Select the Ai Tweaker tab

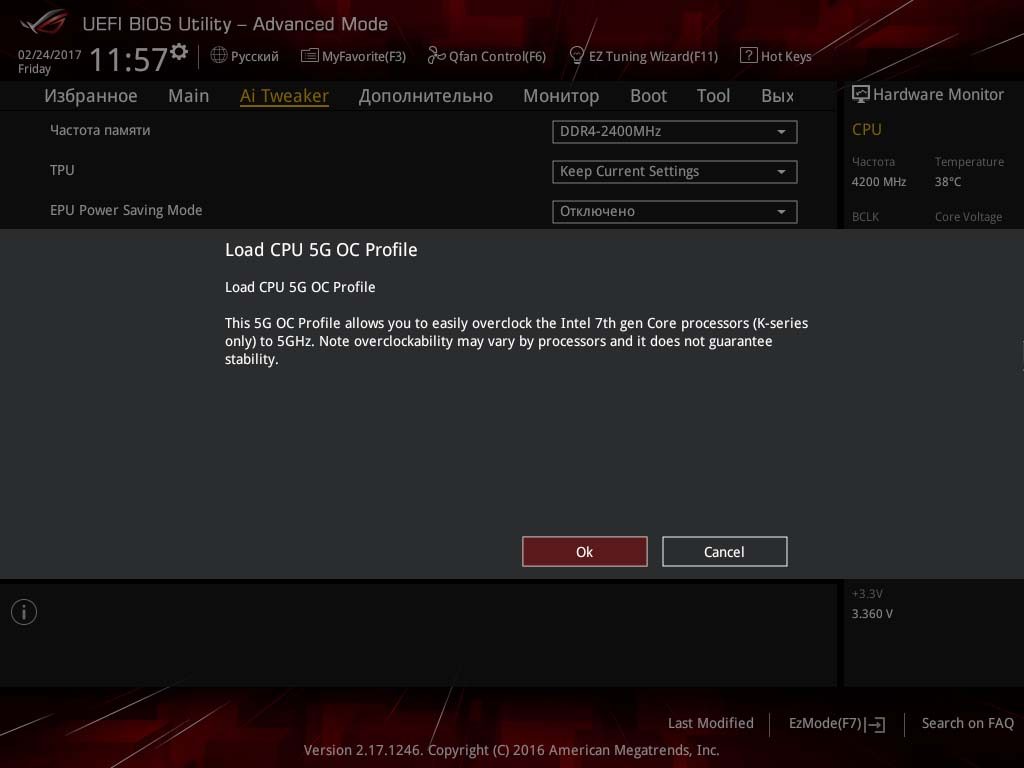pos(284,96)
